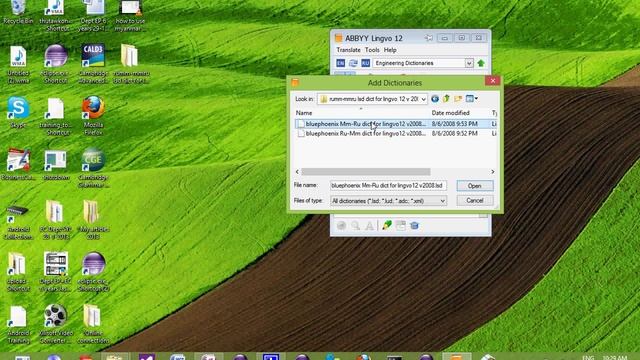Screen dimensions: 640x360
Task: Open the View Menu dropdown icon
Action: click(471, 99)
